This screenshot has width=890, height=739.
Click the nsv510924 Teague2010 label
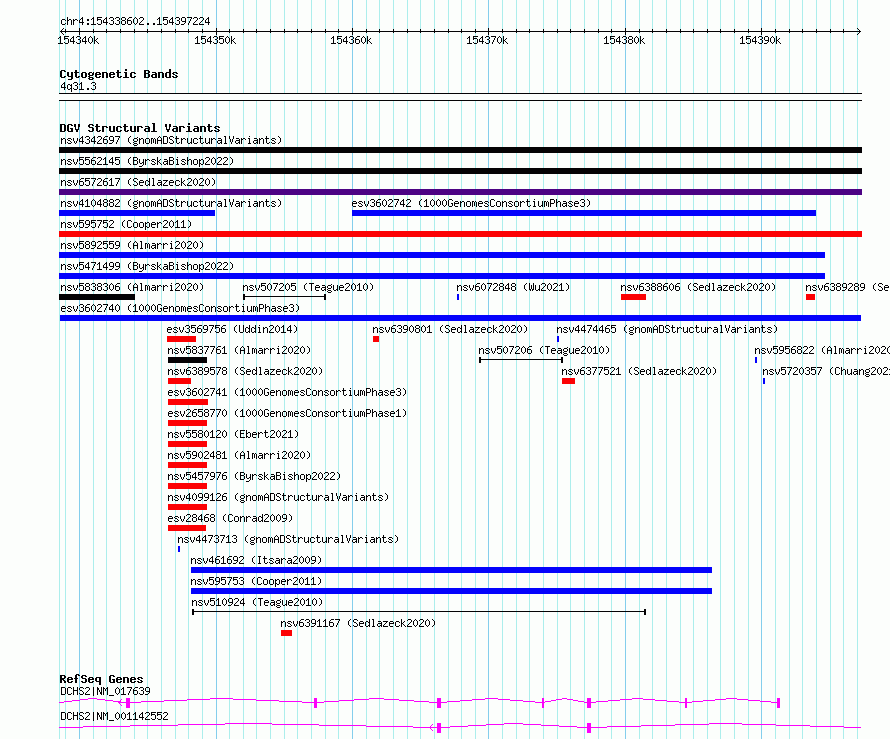(257, 602)
